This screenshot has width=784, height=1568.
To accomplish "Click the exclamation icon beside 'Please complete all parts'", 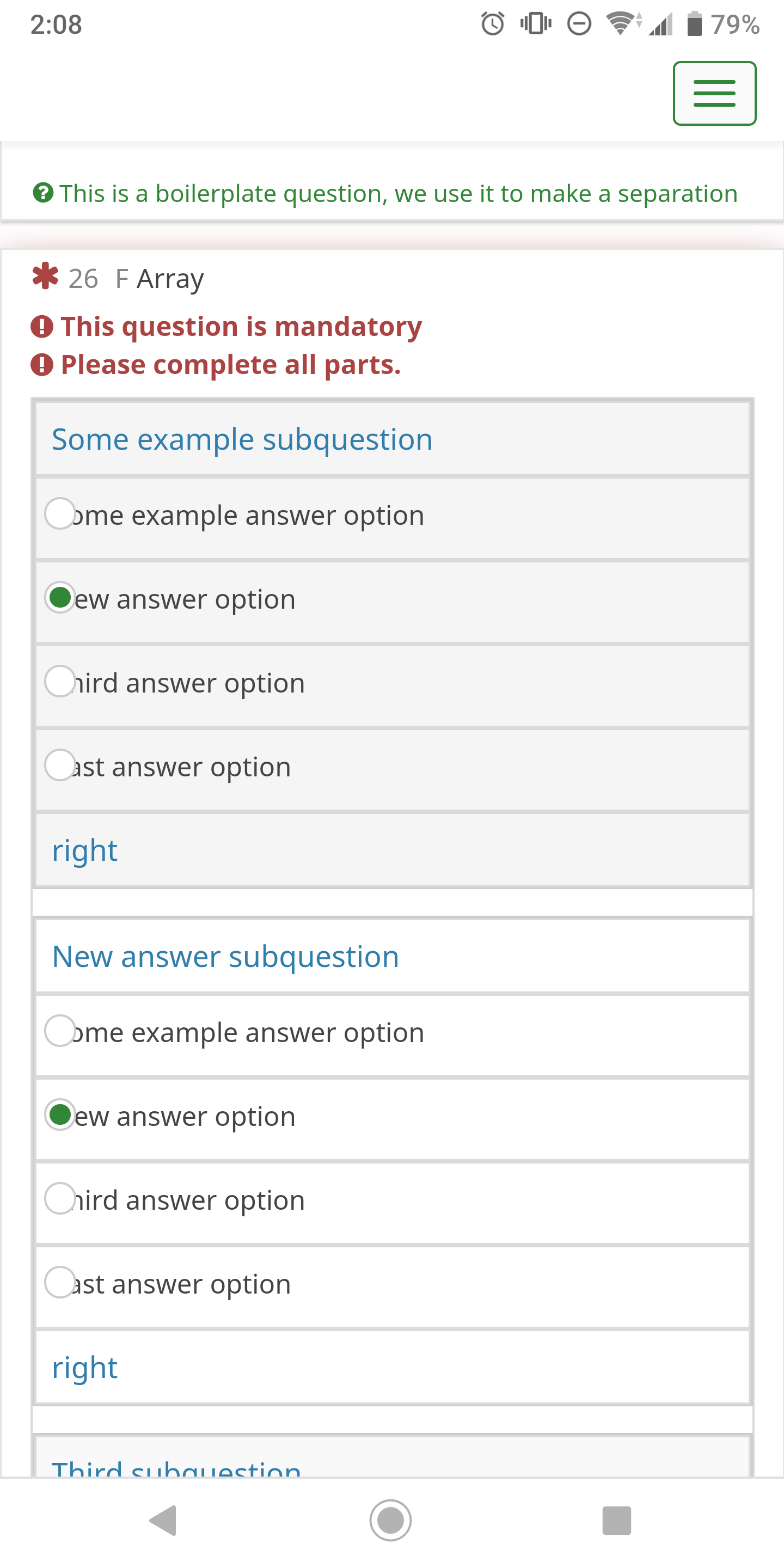I will (42, 365).
